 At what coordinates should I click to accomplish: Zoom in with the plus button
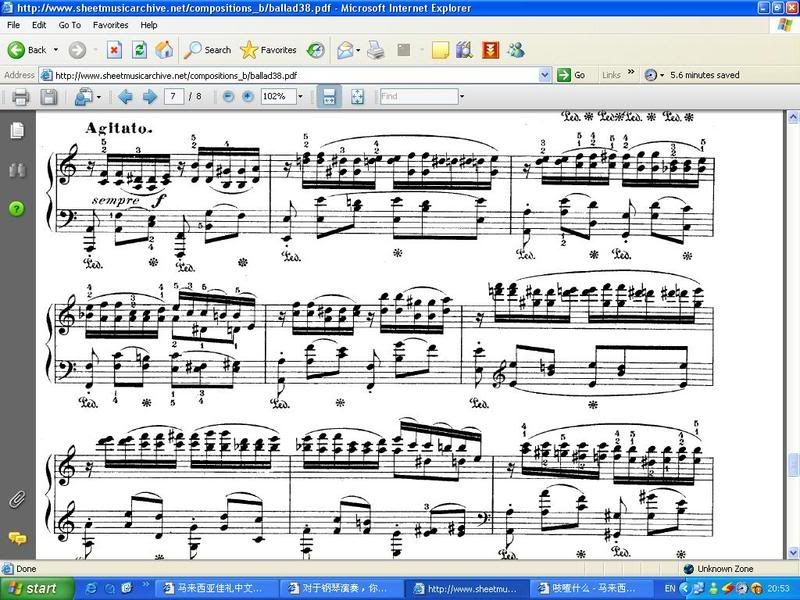click(x=247, y=97)
